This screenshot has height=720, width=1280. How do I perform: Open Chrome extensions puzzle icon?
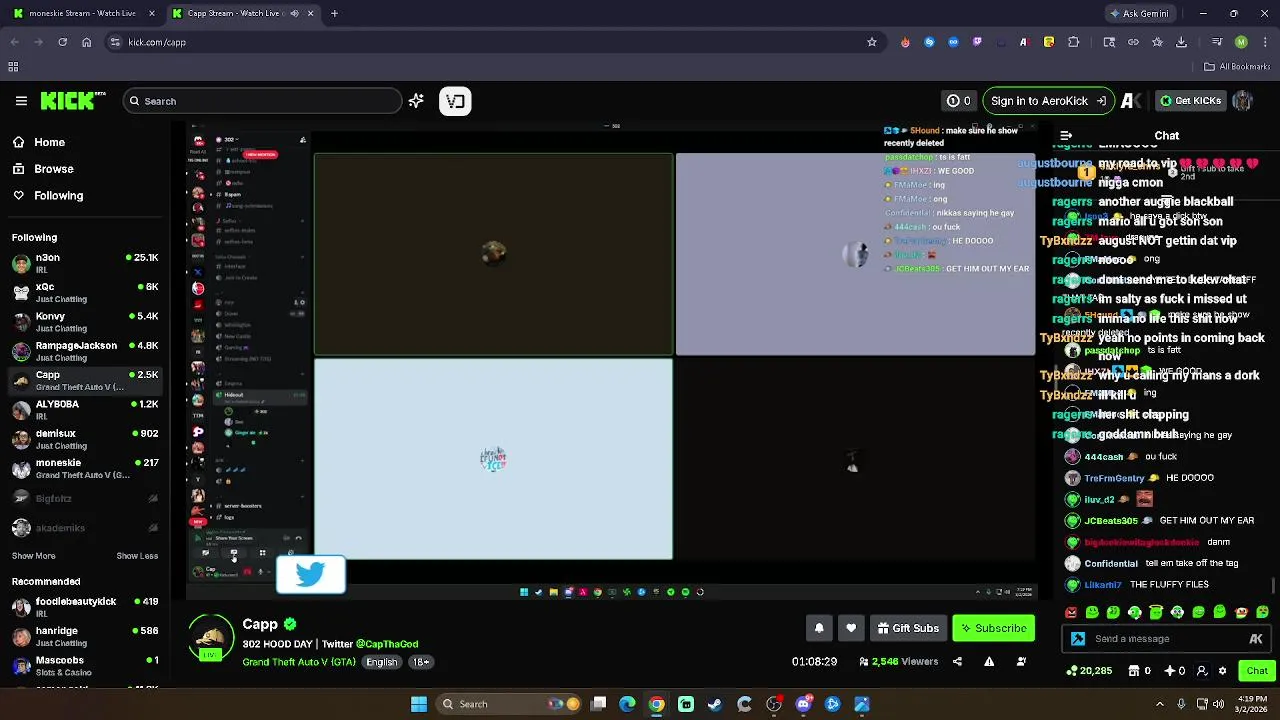[x=1074, y=42]
